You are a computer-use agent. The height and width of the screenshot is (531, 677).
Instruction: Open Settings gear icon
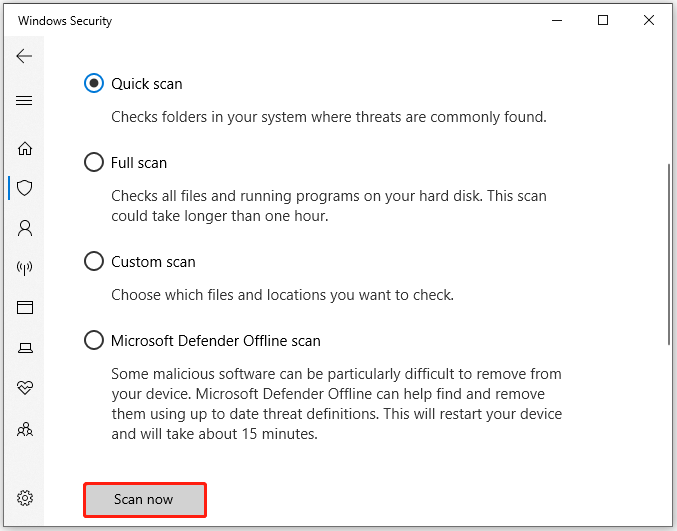pyautogui.click(x=25, y=498)
